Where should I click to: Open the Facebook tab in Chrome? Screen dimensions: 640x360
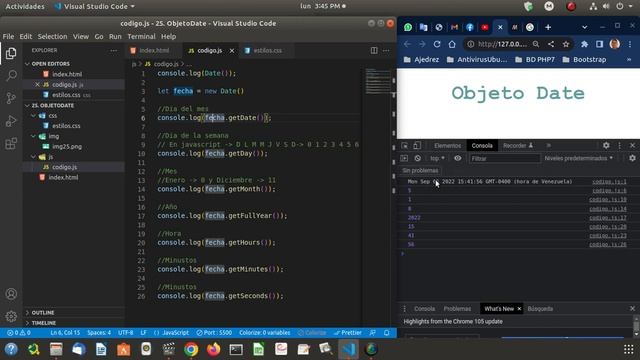pos(470,27)
